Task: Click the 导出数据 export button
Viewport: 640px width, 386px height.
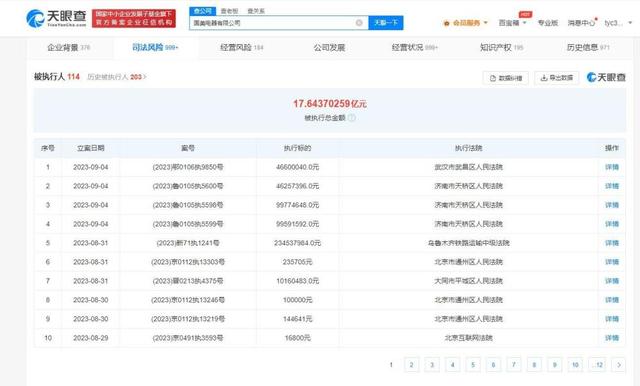Action: [557, 78]
